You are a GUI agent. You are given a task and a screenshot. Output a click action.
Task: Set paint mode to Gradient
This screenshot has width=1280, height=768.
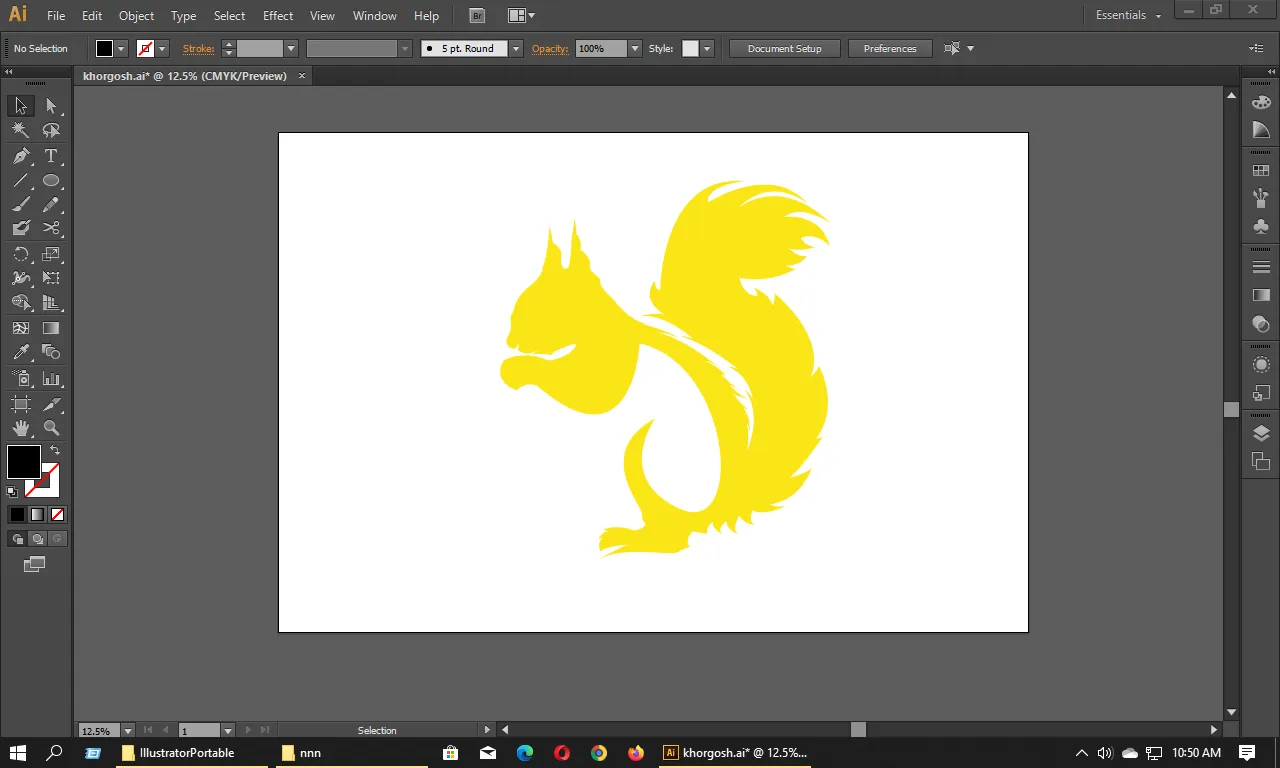pyautogui.click(x=37, y=514)
